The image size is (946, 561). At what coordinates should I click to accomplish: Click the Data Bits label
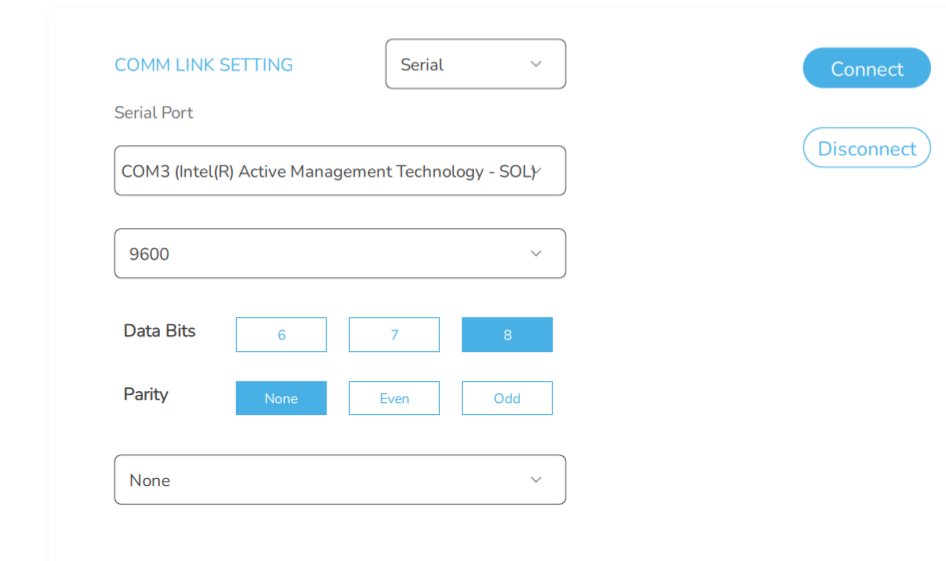coord(160,331)
